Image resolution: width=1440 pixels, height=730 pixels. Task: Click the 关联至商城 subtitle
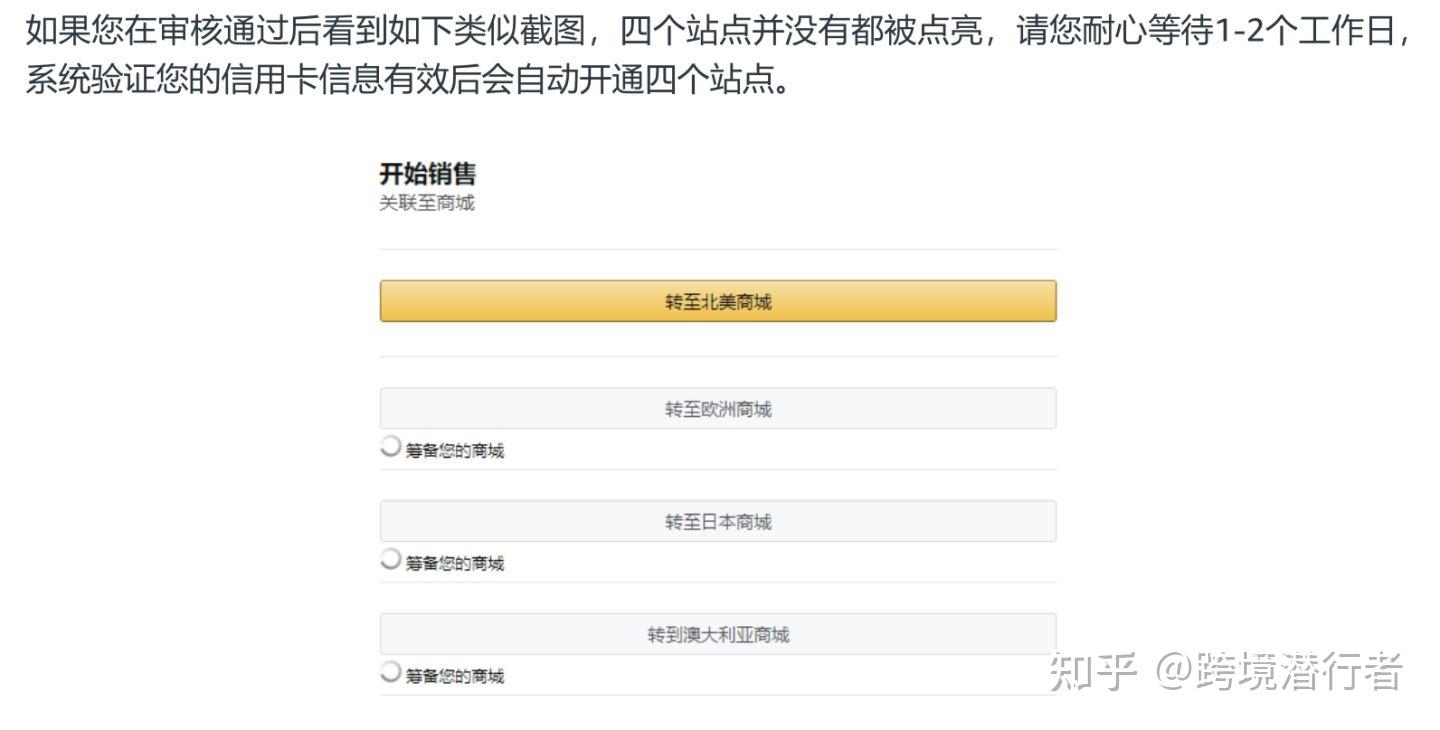coord(426,203)
